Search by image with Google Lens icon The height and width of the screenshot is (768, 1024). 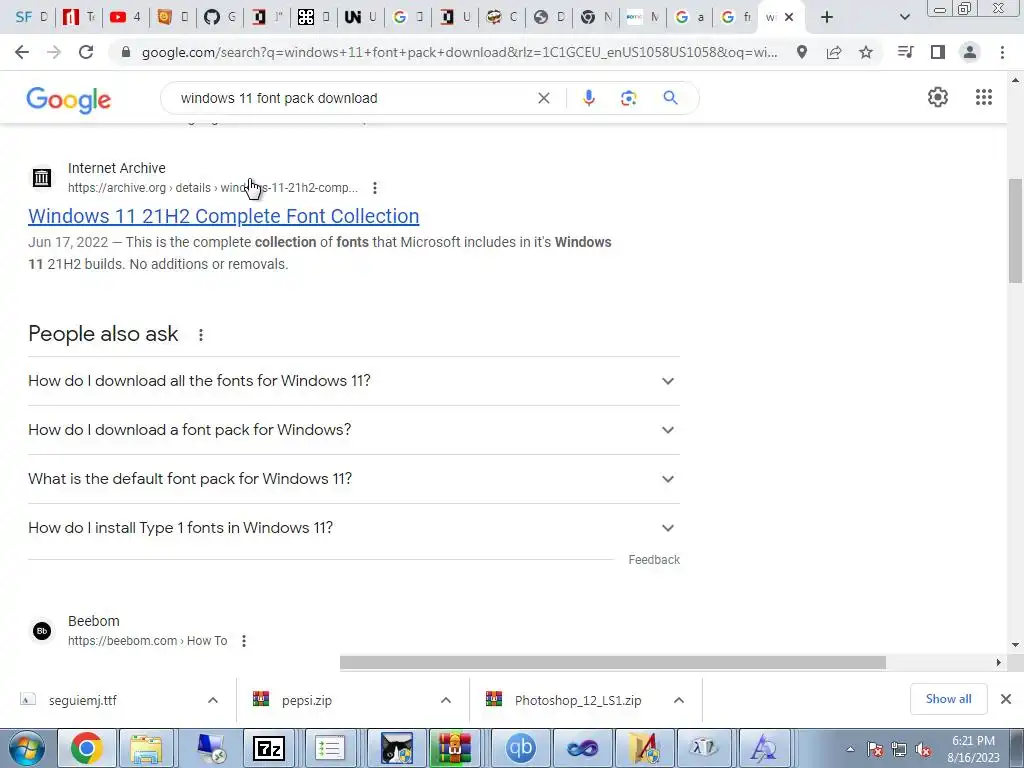pos(628,98)
